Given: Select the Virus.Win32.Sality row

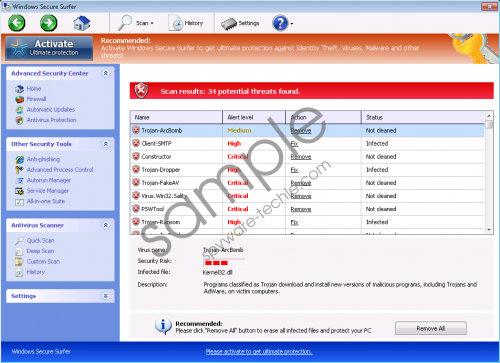Looking at the screenshot, I should pyautogui.click(x=307, y=196).
